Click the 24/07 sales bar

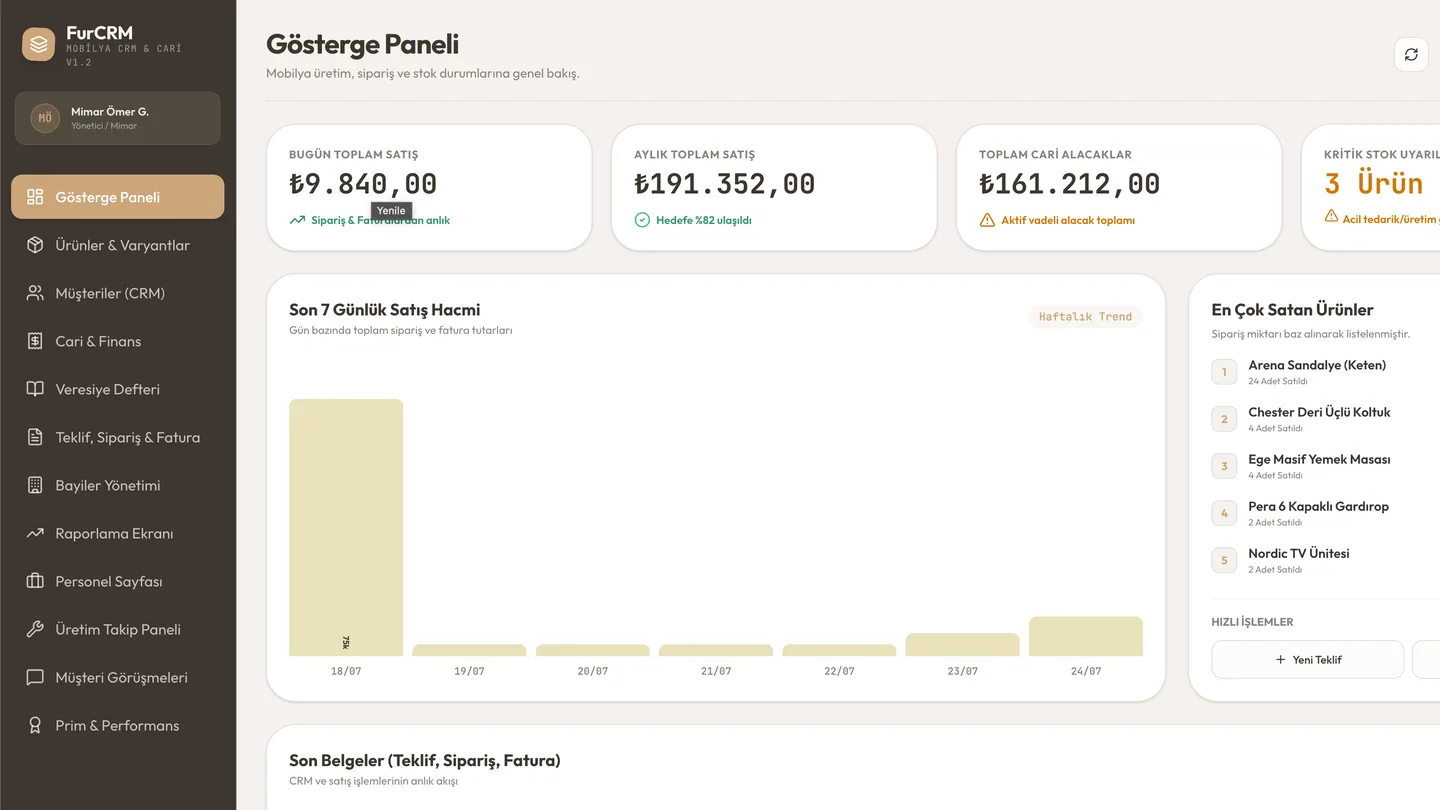(1086, 637)
